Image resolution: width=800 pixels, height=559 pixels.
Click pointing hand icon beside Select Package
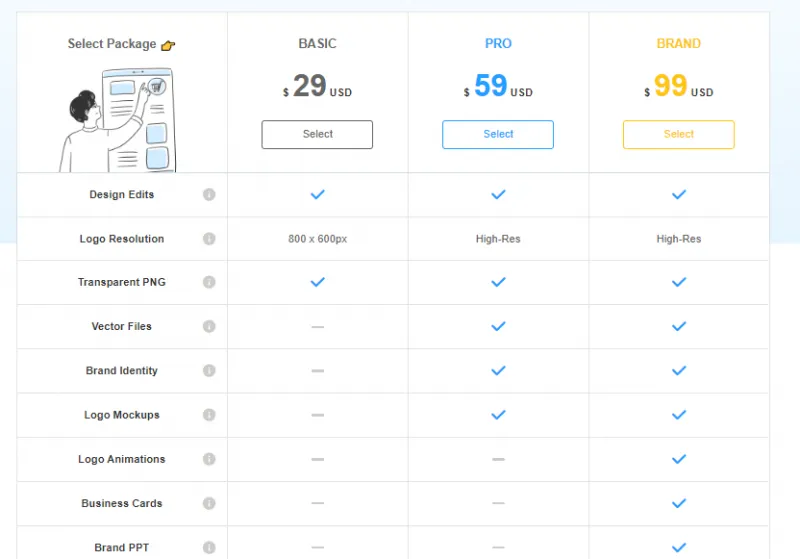point(168,45)
